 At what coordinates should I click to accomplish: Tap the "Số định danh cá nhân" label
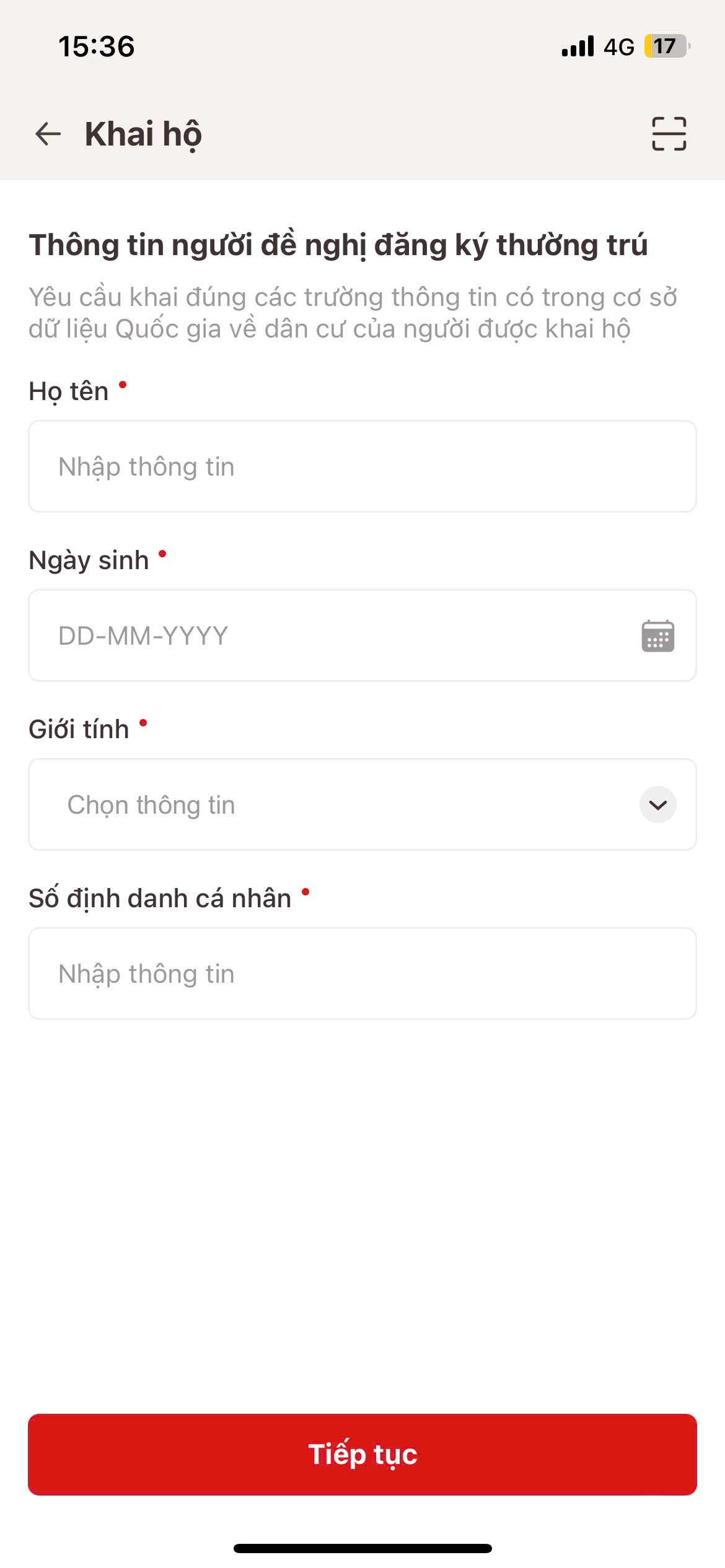[160, 899]
